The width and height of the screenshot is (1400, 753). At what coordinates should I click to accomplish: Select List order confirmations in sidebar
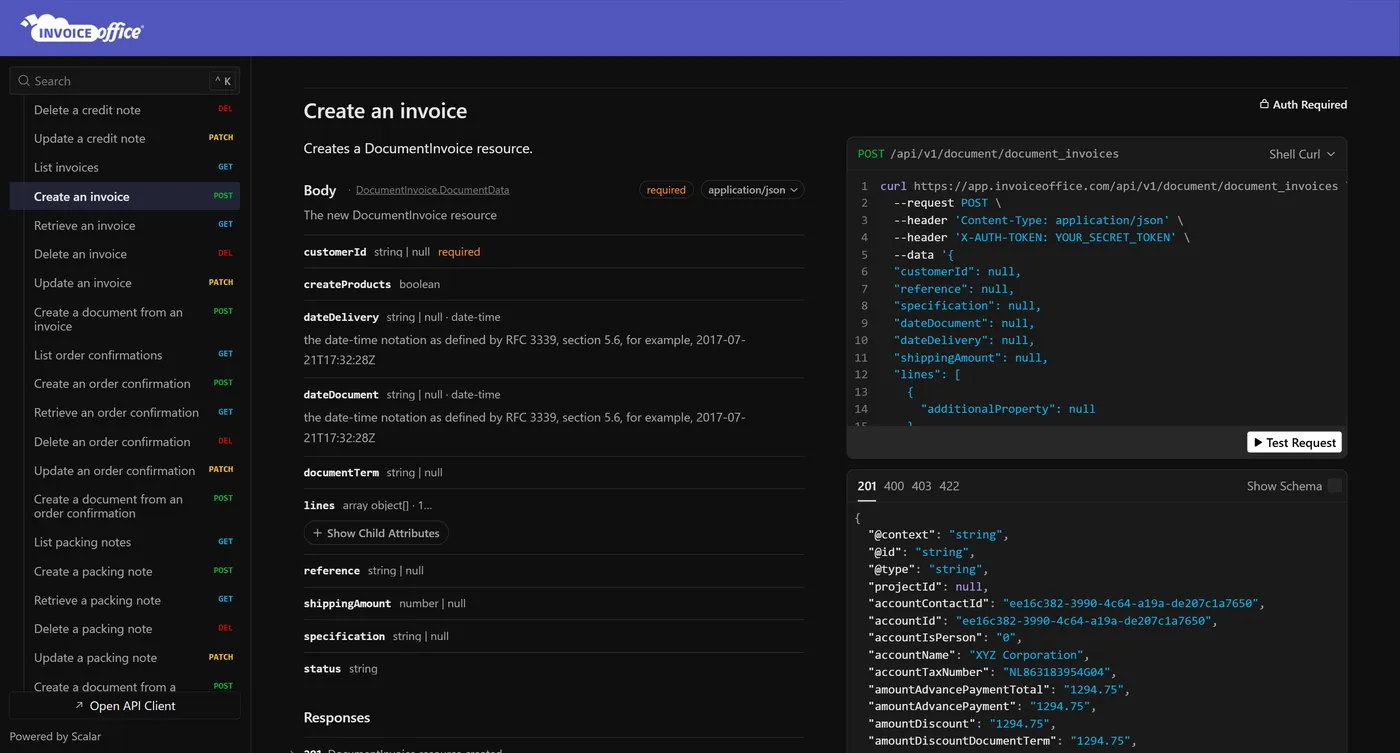[125, 355]
